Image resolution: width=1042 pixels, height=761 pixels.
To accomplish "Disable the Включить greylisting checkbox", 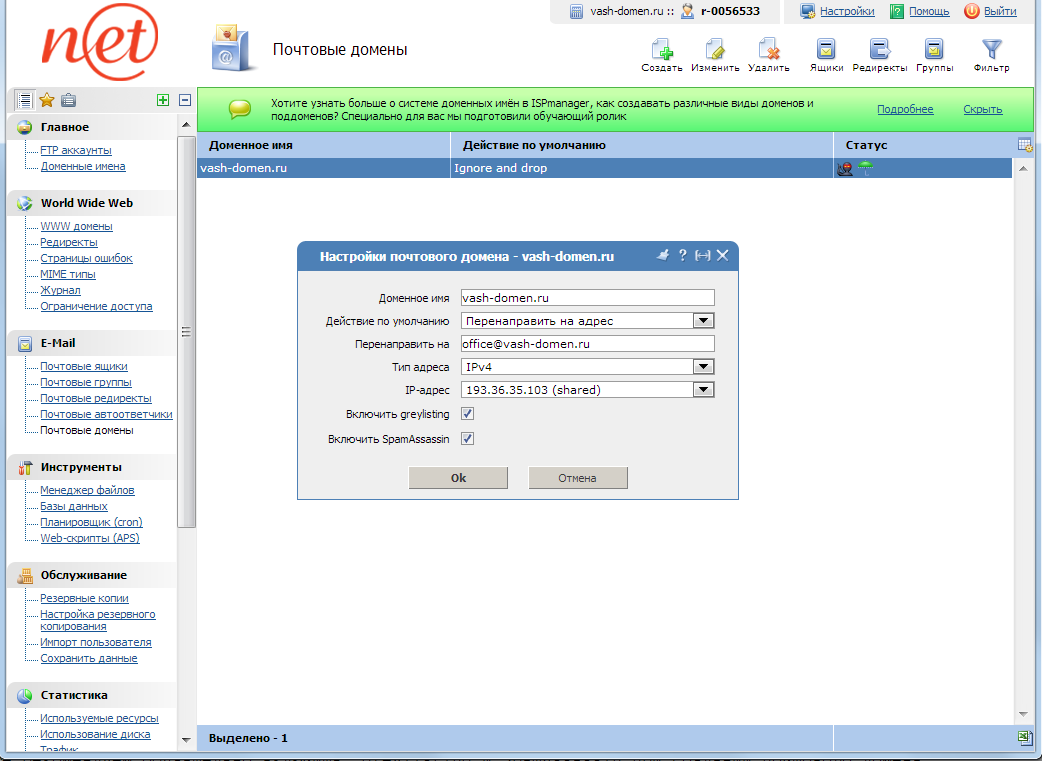I will point(467,414).
